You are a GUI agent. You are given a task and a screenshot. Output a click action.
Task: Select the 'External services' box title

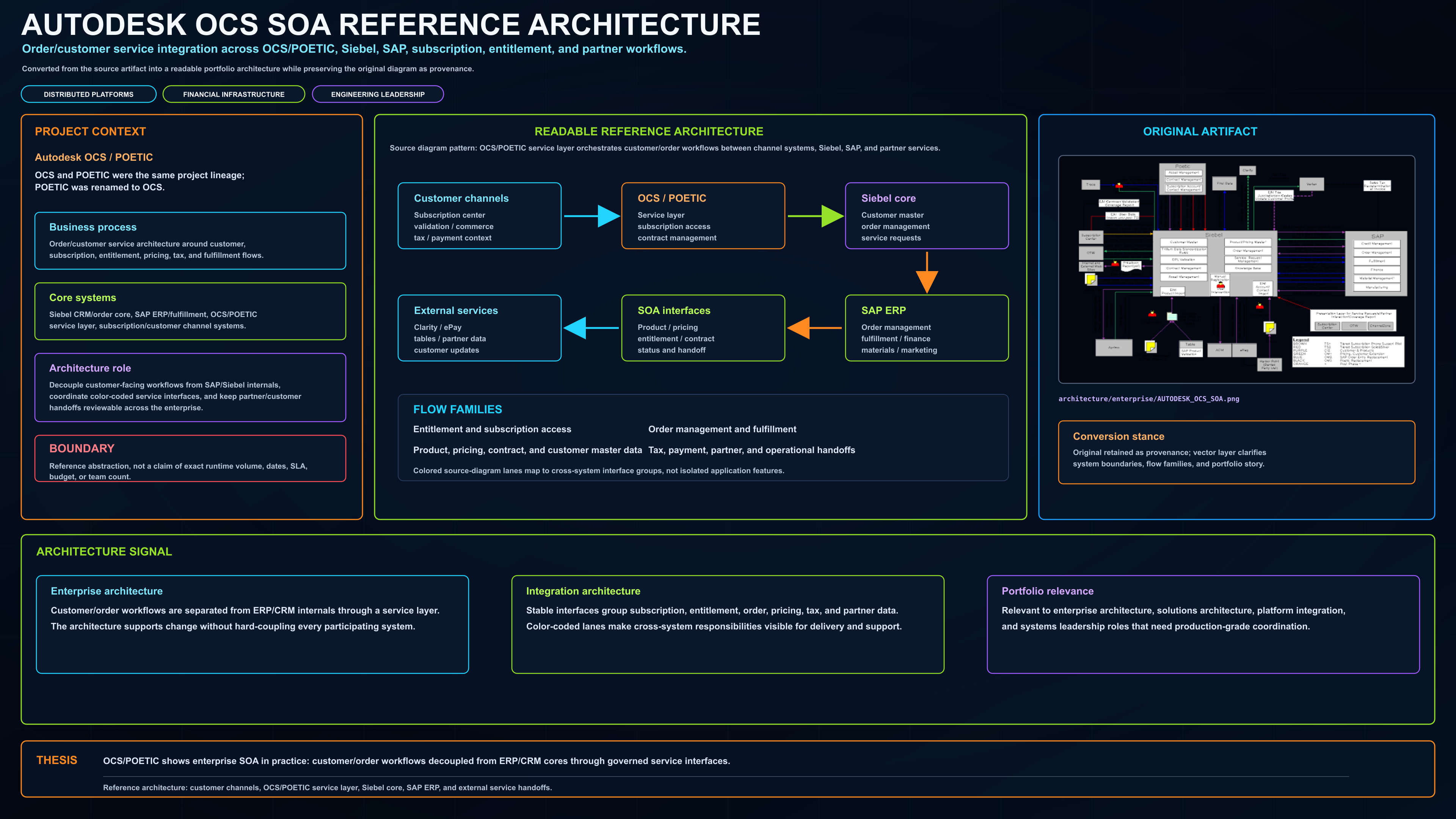(x=455, y=311)
